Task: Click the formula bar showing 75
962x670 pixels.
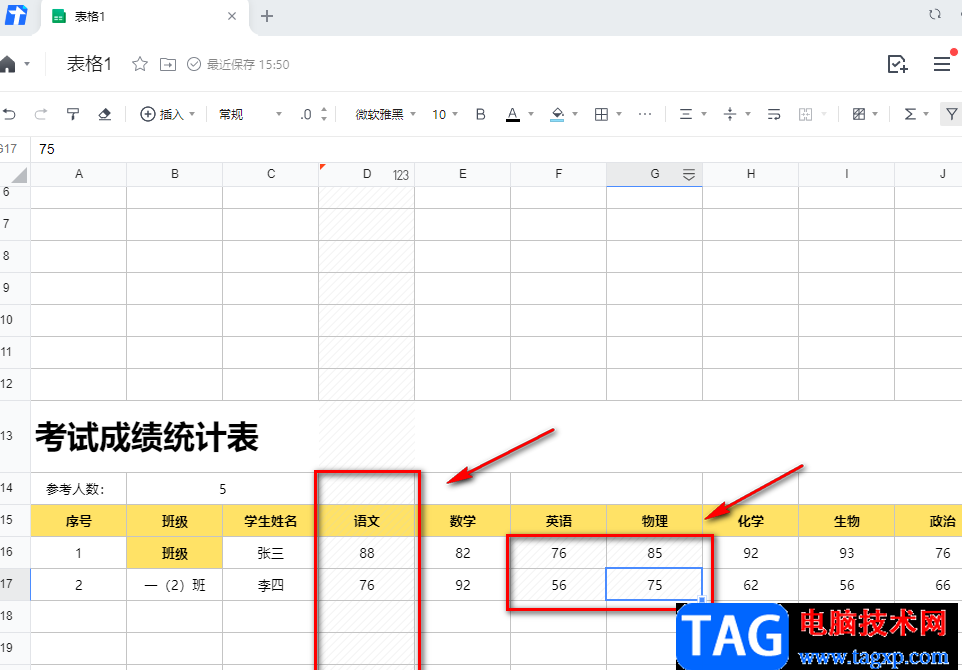Action: [496, 149]
